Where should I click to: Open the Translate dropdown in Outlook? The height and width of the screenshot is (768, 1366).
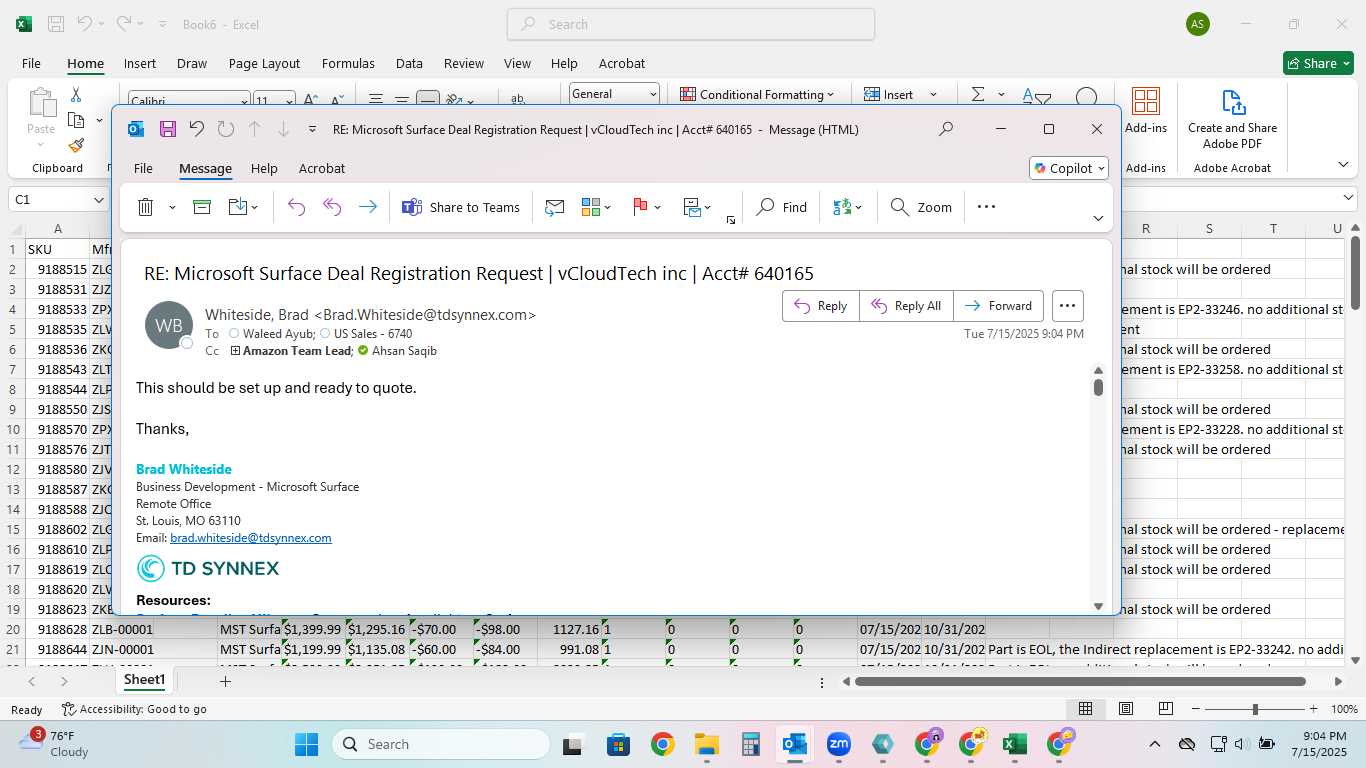click(847, 207)
